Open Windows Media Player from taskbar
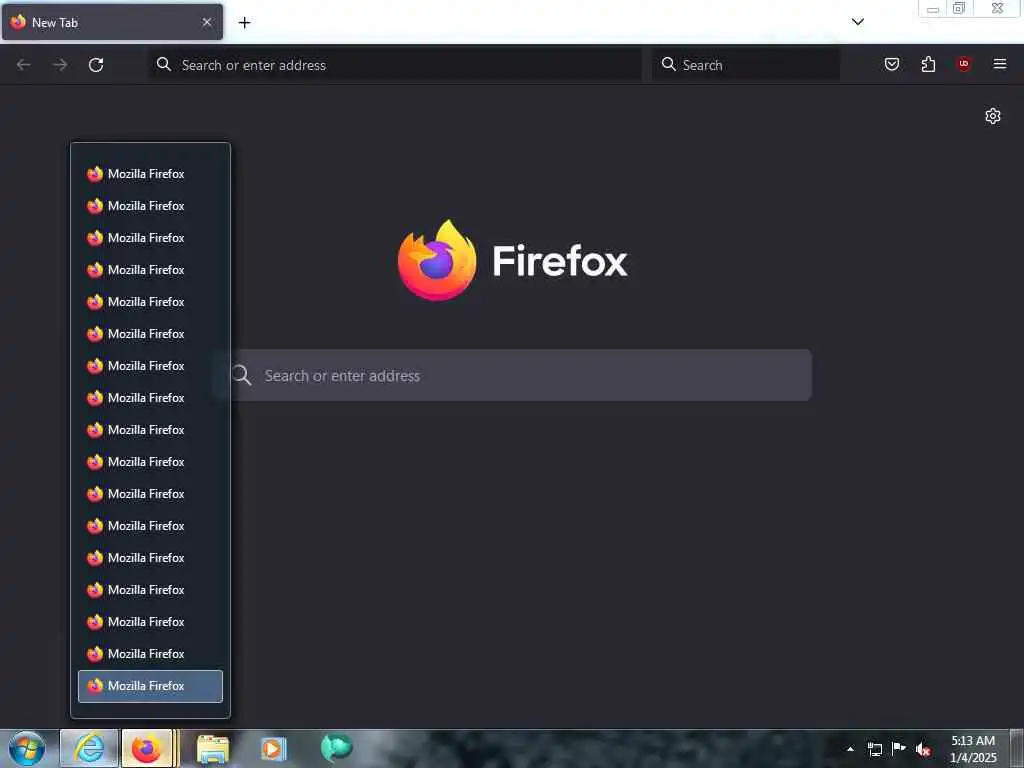1024x768 pixels. (274, 748)
